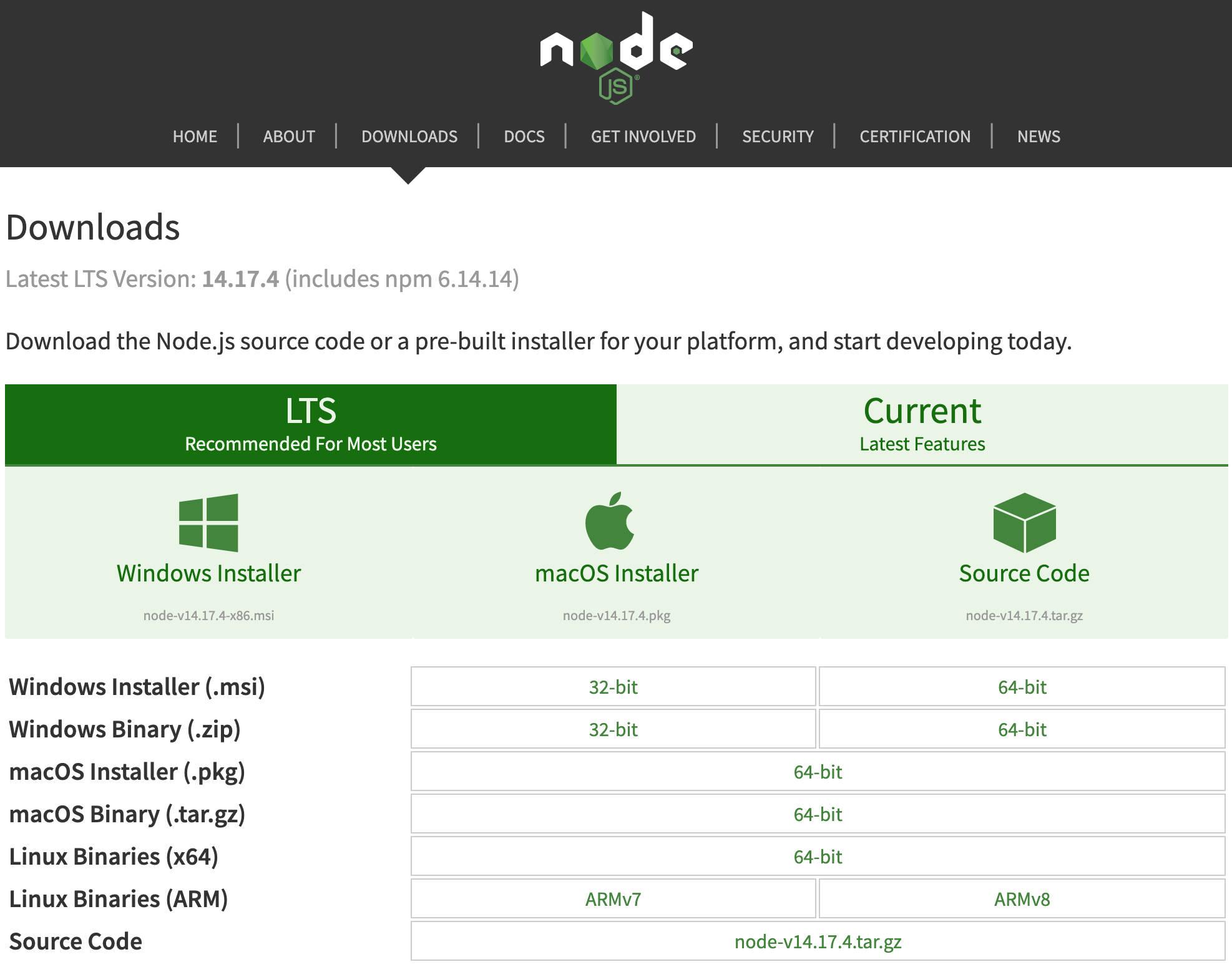Click the SECURITY navigation menu item
Viewport: 1232px width, 967px height.
(779, 136)
